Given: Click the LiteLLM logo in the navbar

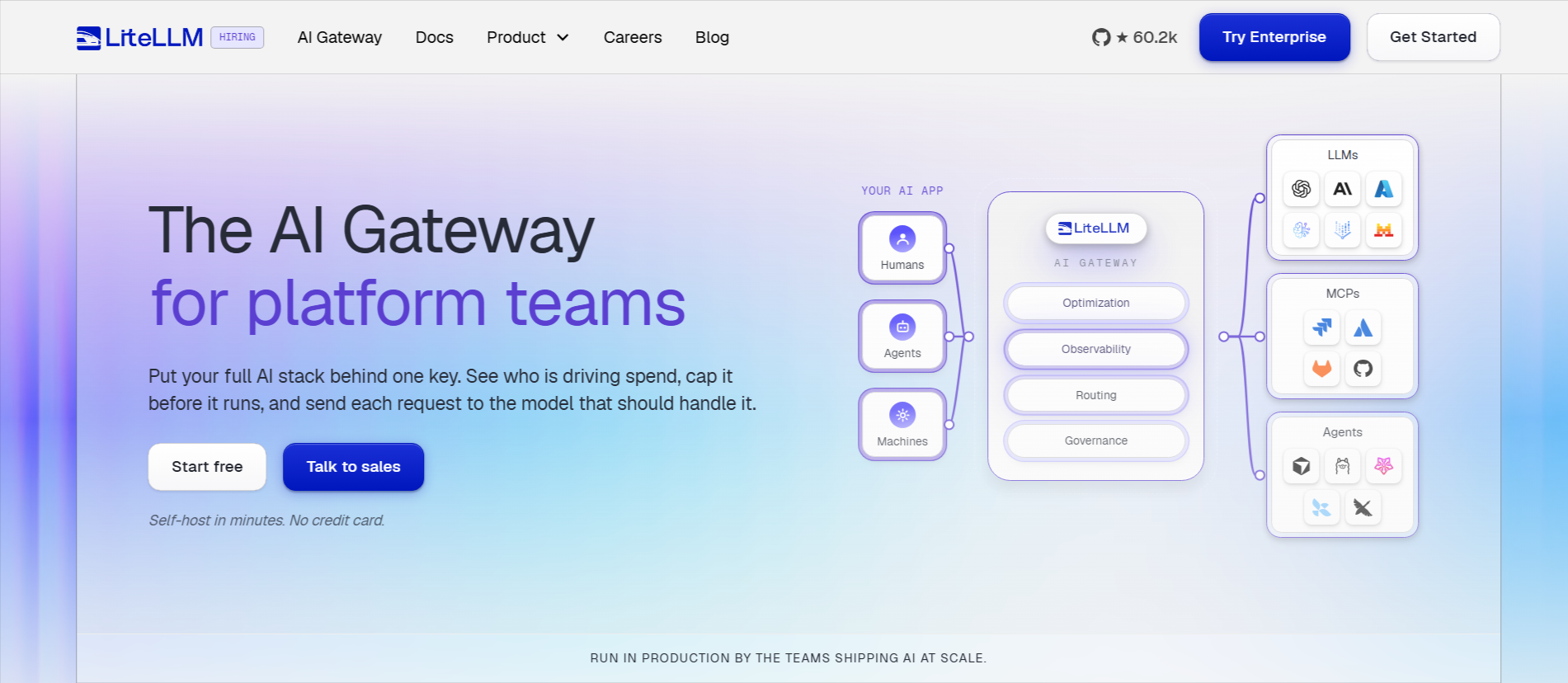Looking at the screenshot, I should coord(139,37).
